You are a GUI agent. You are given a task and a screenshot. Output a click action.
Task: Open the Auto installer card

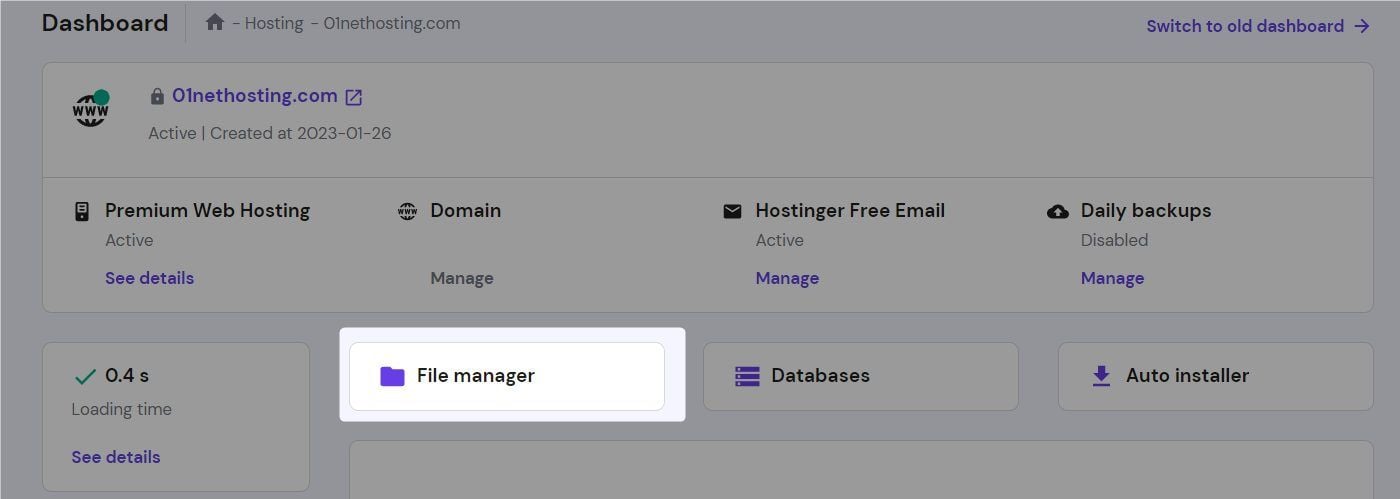(x=1216, y=376)
